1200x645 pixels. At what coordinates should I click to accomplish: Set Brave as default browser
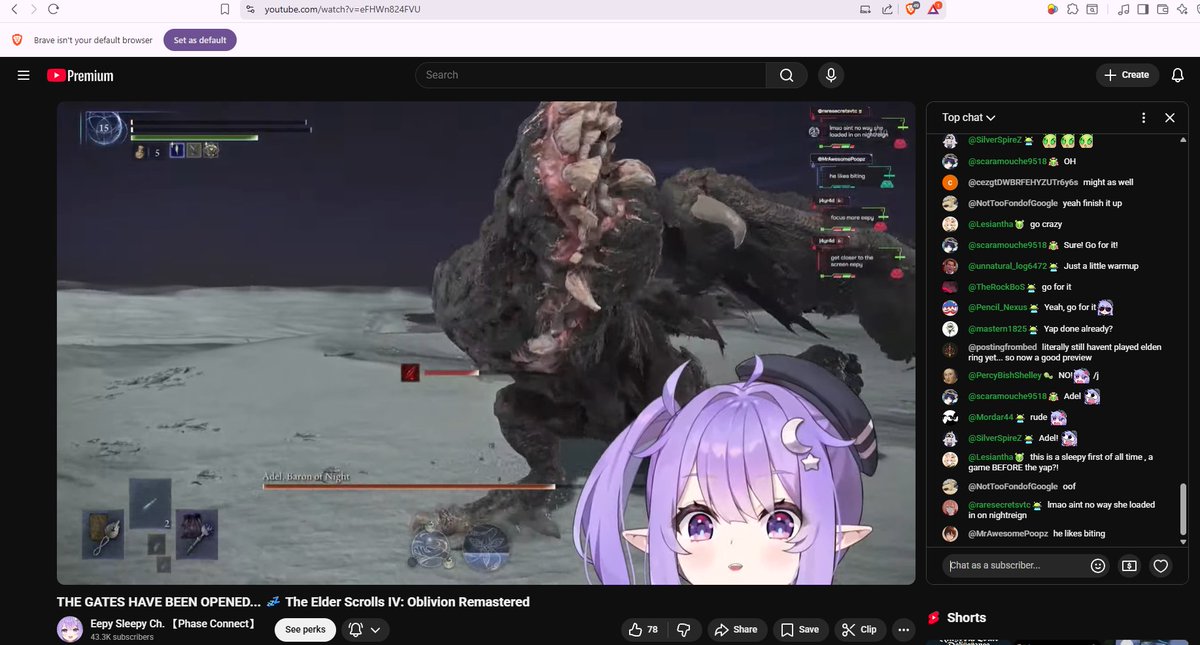[200, 40]
